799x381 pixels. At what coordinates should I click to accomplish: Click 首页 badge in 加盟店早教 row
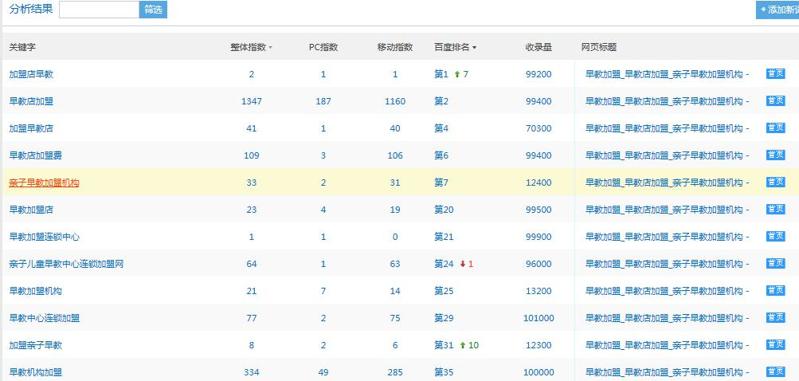click(776, 73)
